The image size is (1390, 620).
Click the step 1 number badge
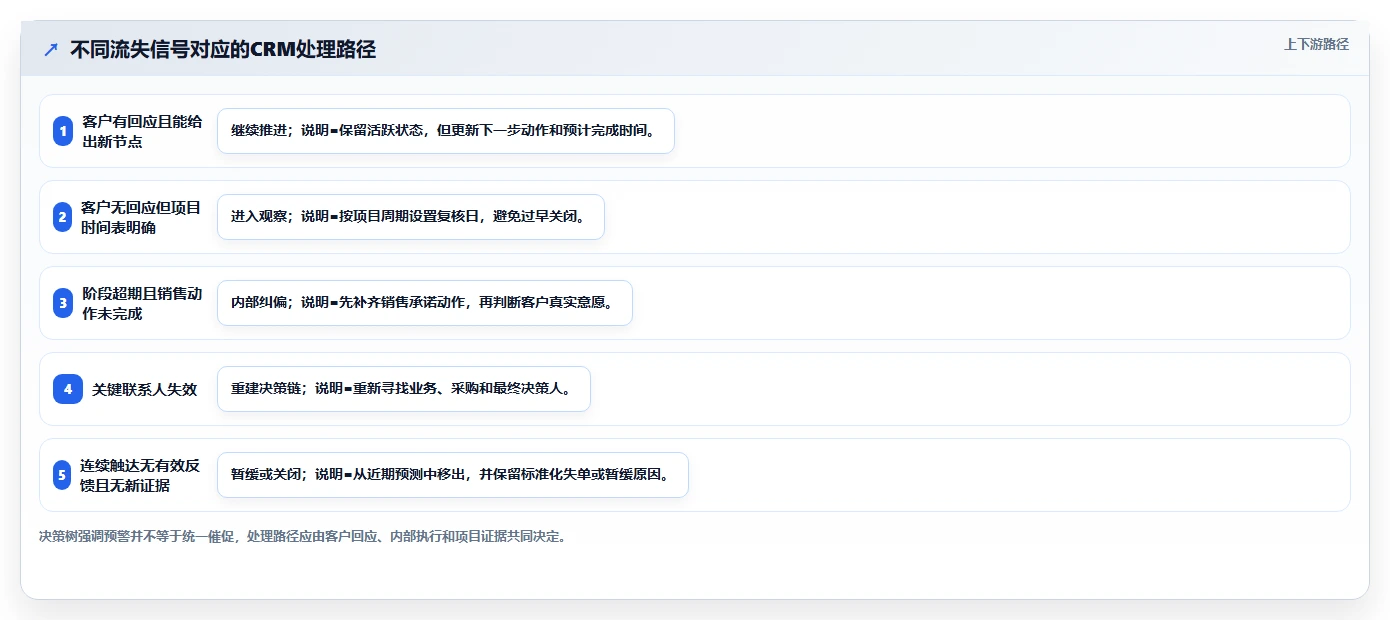click(63, 131)
